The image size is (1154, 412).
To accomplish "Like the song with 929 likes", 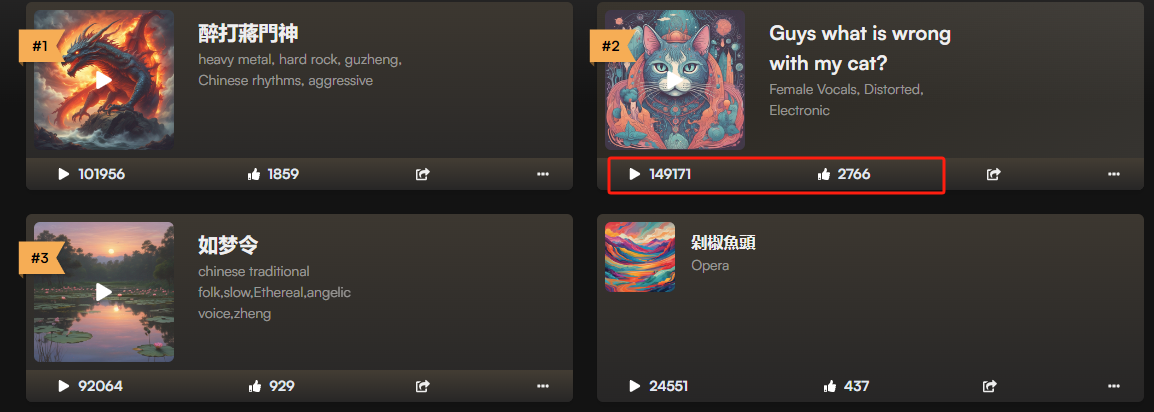I will coord(255,386).
